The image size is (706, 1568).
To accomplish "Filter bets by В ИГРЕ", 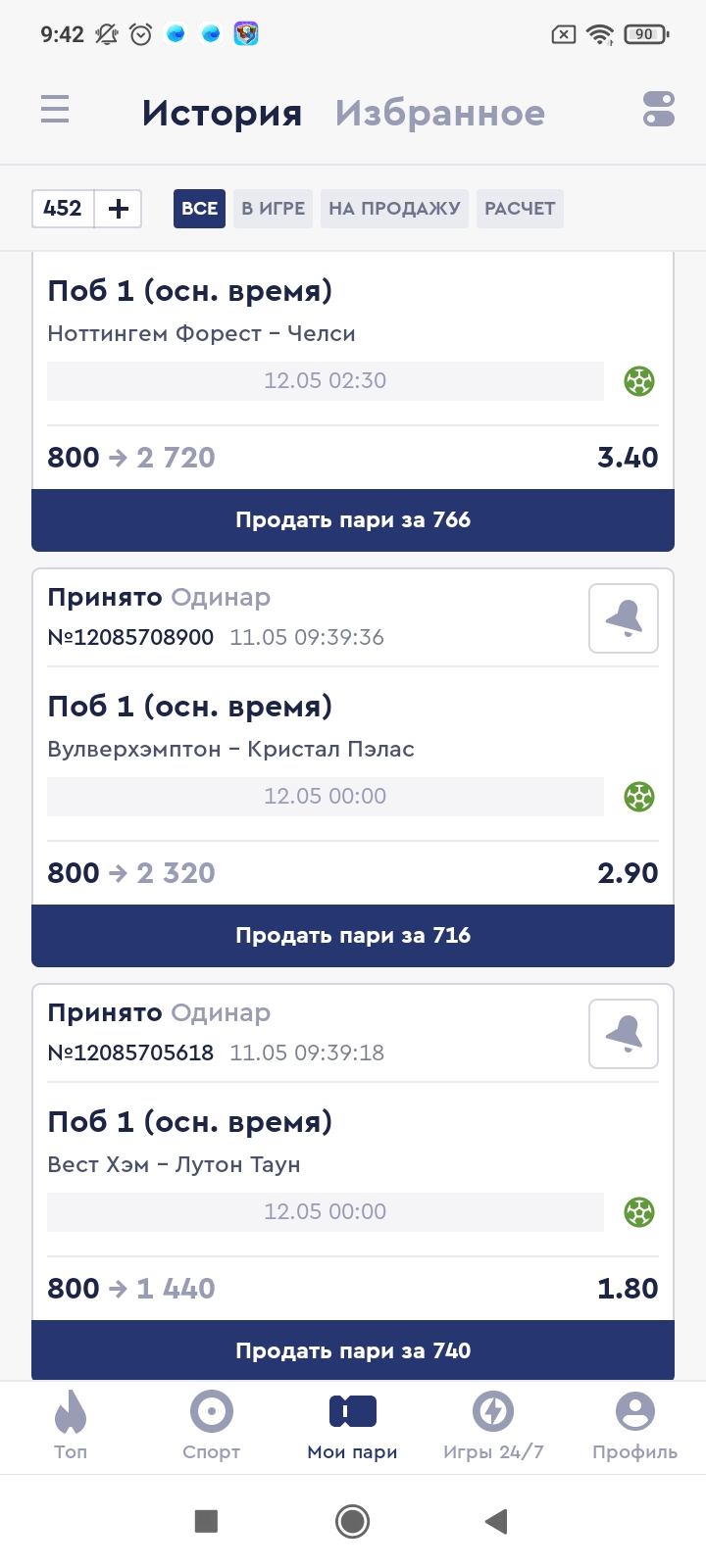I will (273, 209).
